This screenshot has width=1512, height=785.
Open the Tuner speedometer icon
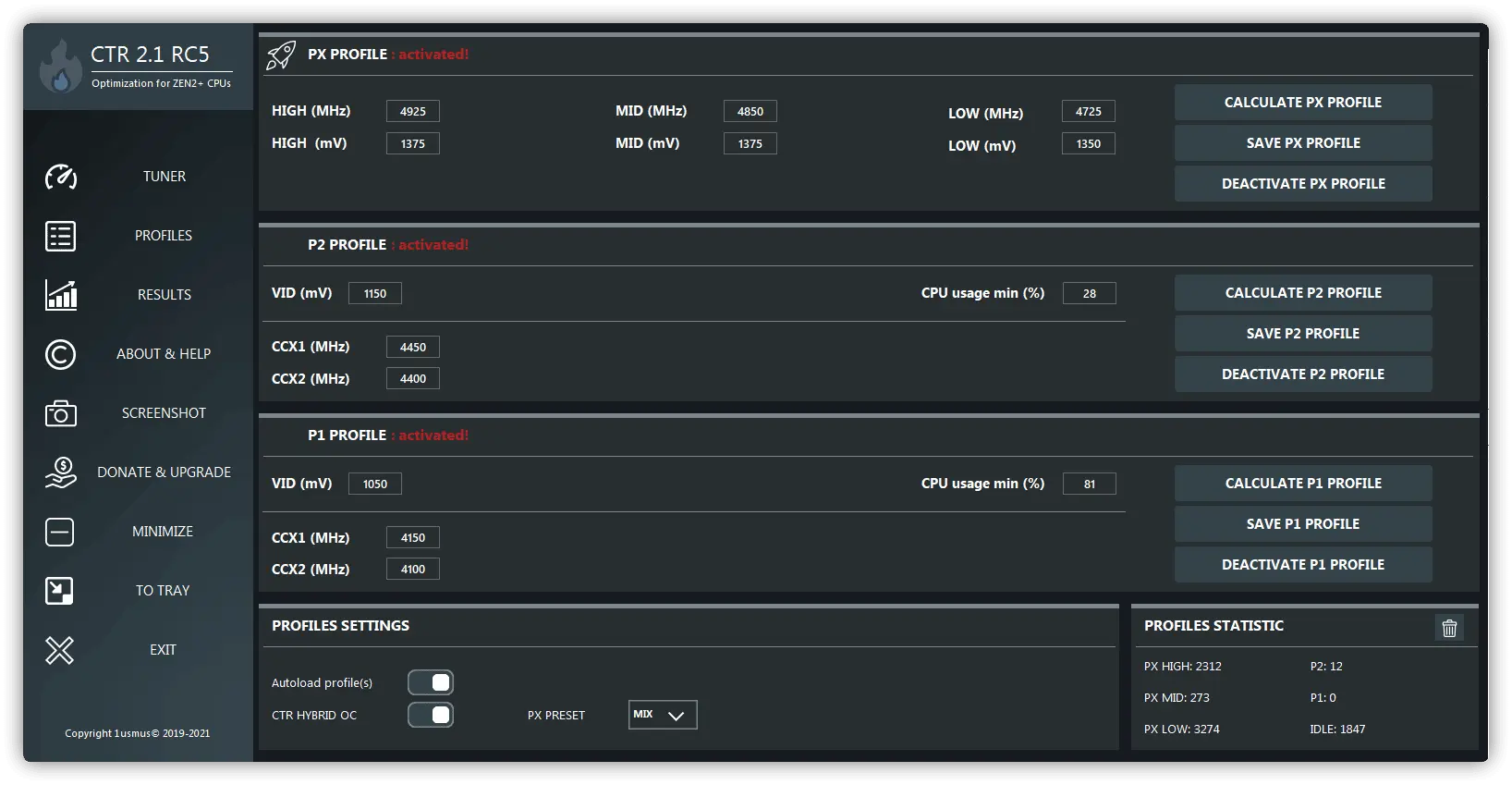click(61, 177)
